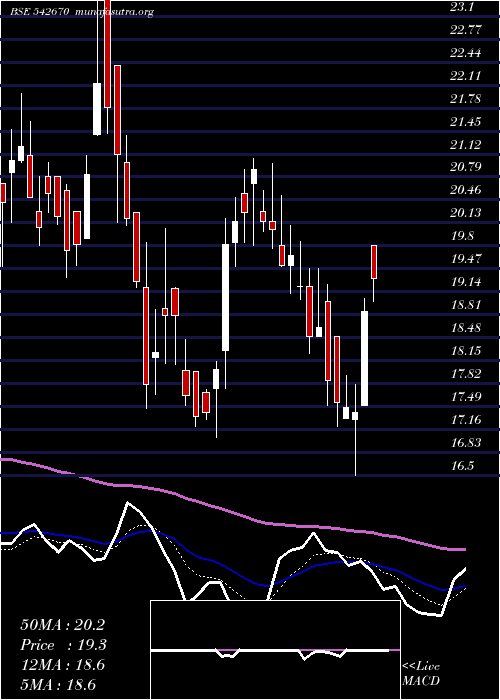Click inside the Live MACD inset chart

pos(275,650)
